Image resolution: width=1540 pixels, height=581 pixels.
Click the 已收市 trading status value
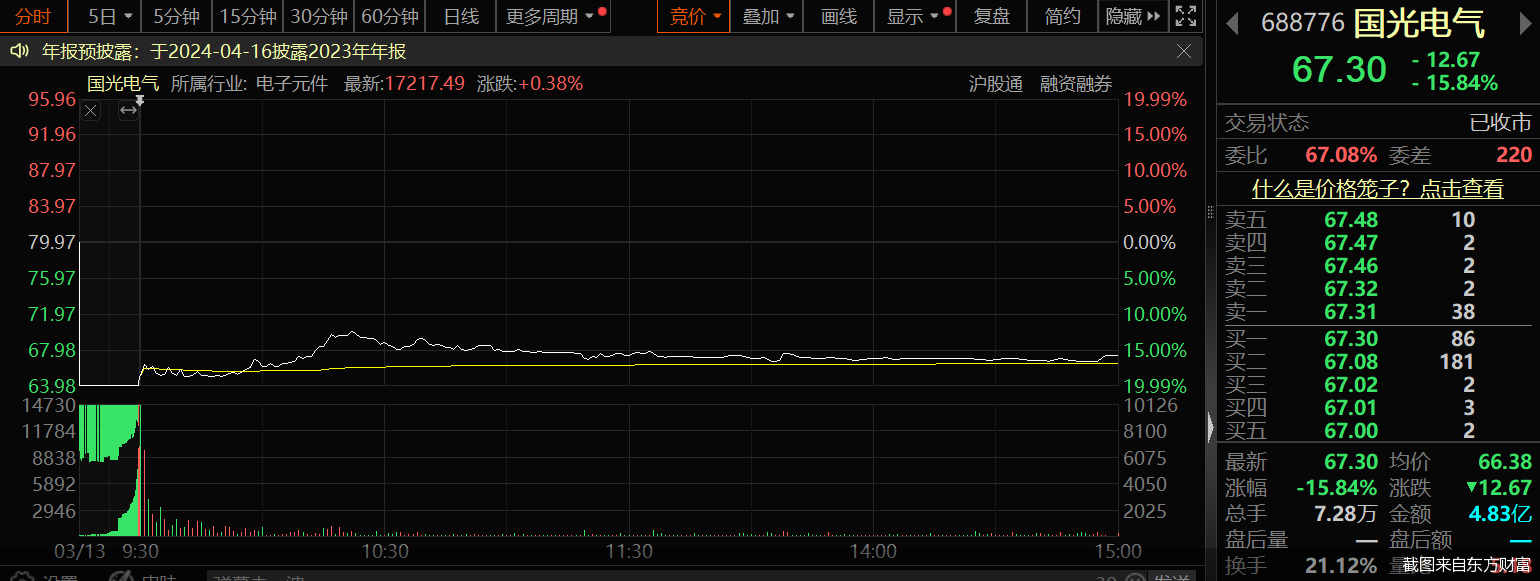pos(1500,123)
